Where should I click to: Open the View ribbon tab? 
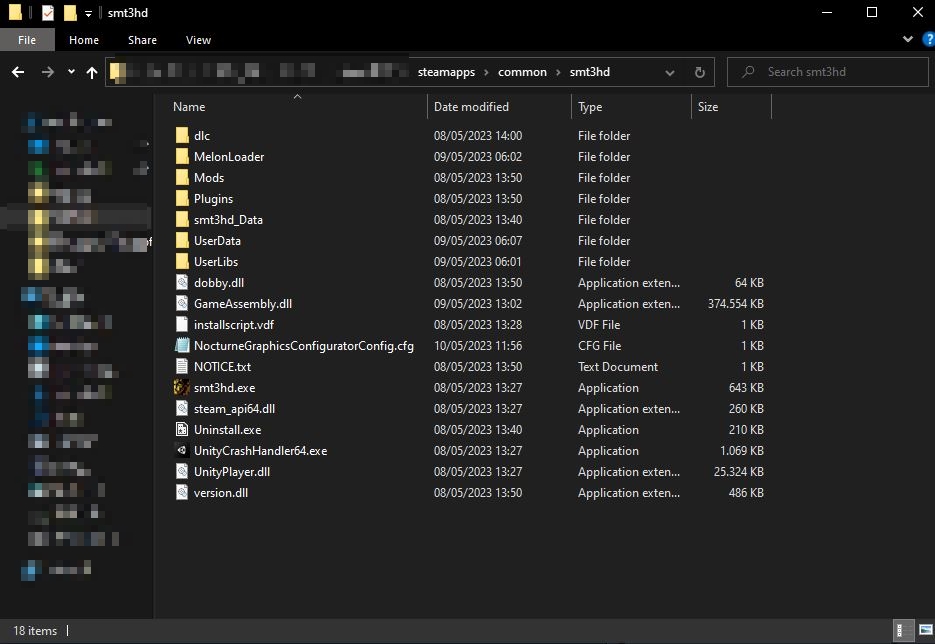(x=198, y=40)
